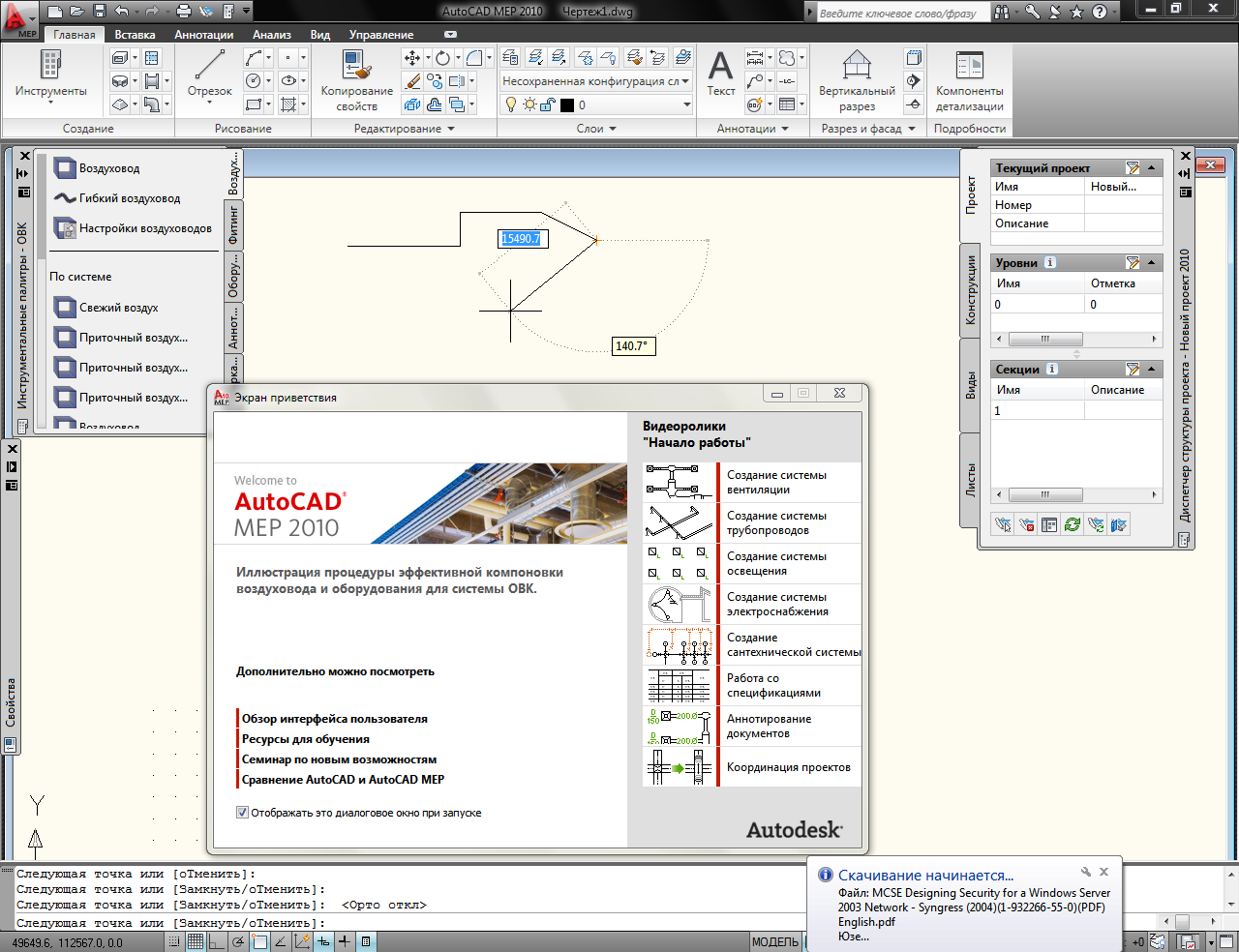This screenshot has width=1239, height=952.
Task: Click the green refresh project icon
Action: [x=1072, y=524]
